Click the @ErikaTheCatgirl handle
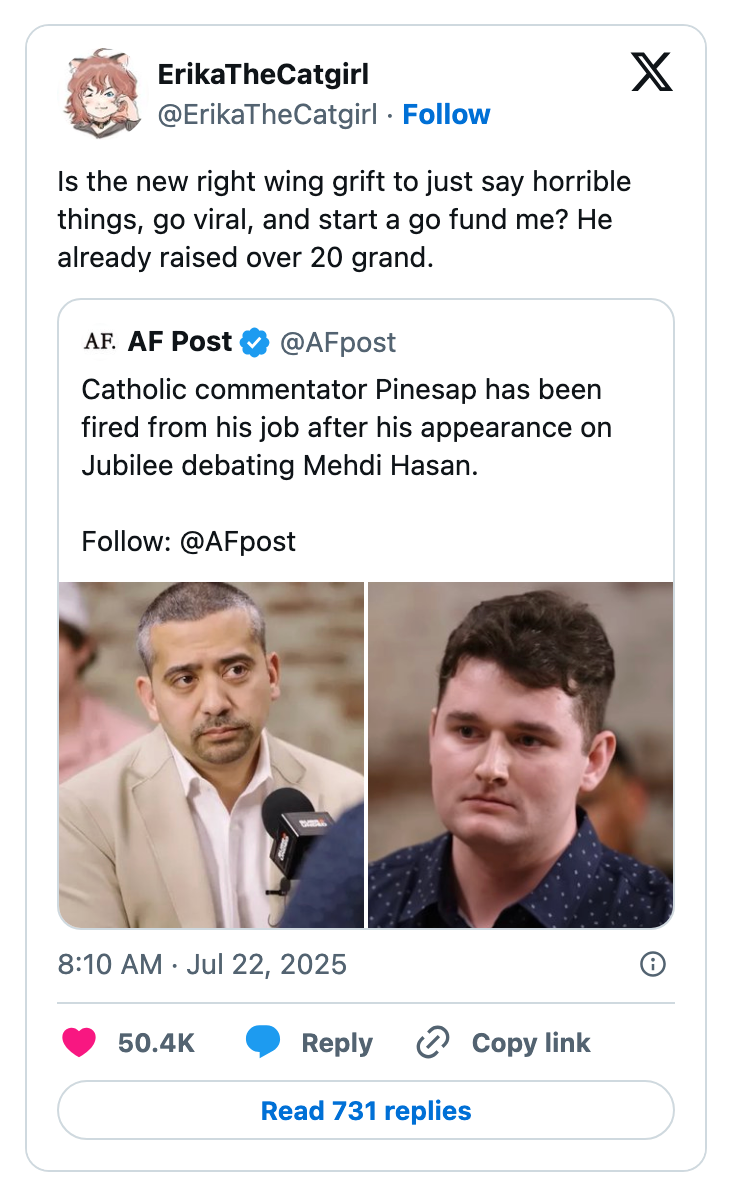This screenshot has width=734, height=1190. [267, 115]
